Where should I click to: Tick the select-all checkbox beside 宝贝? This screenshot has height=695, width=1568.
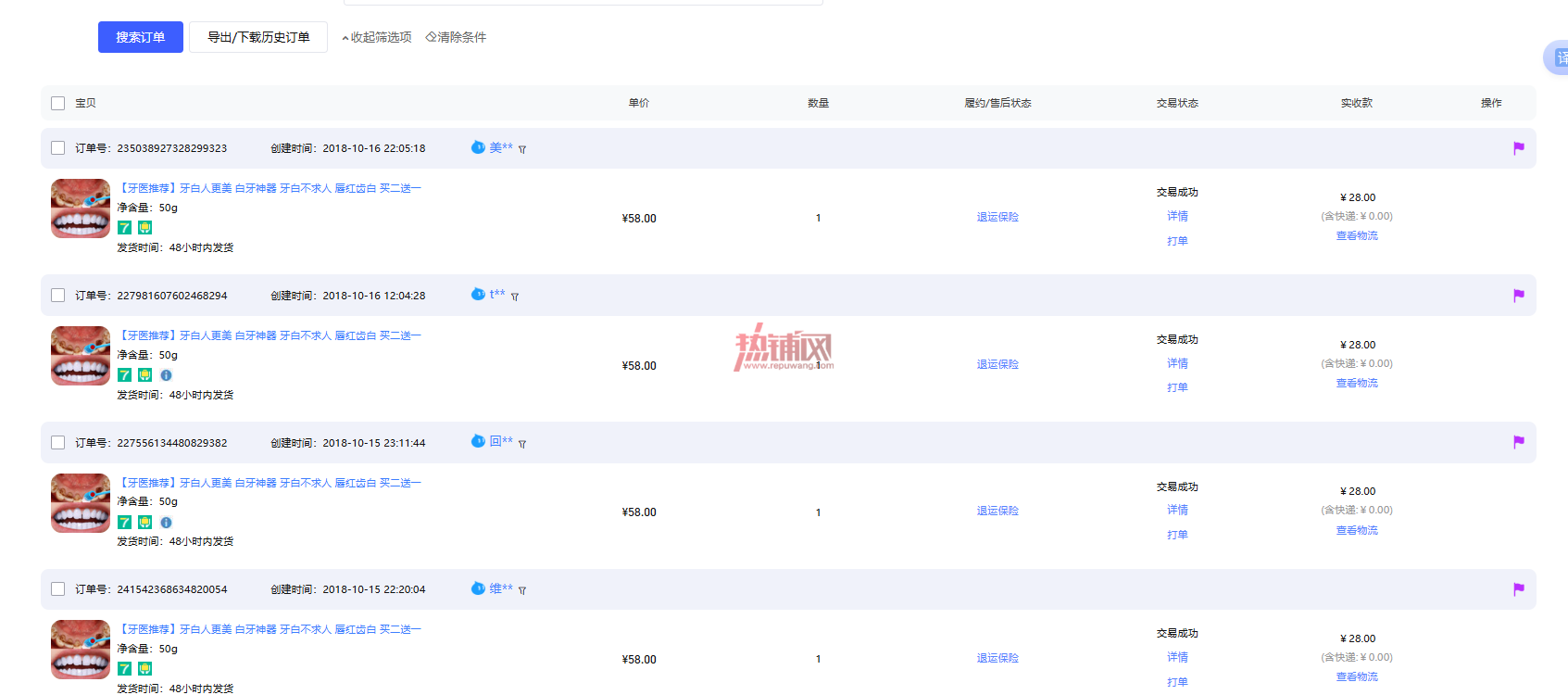(57, 103)
